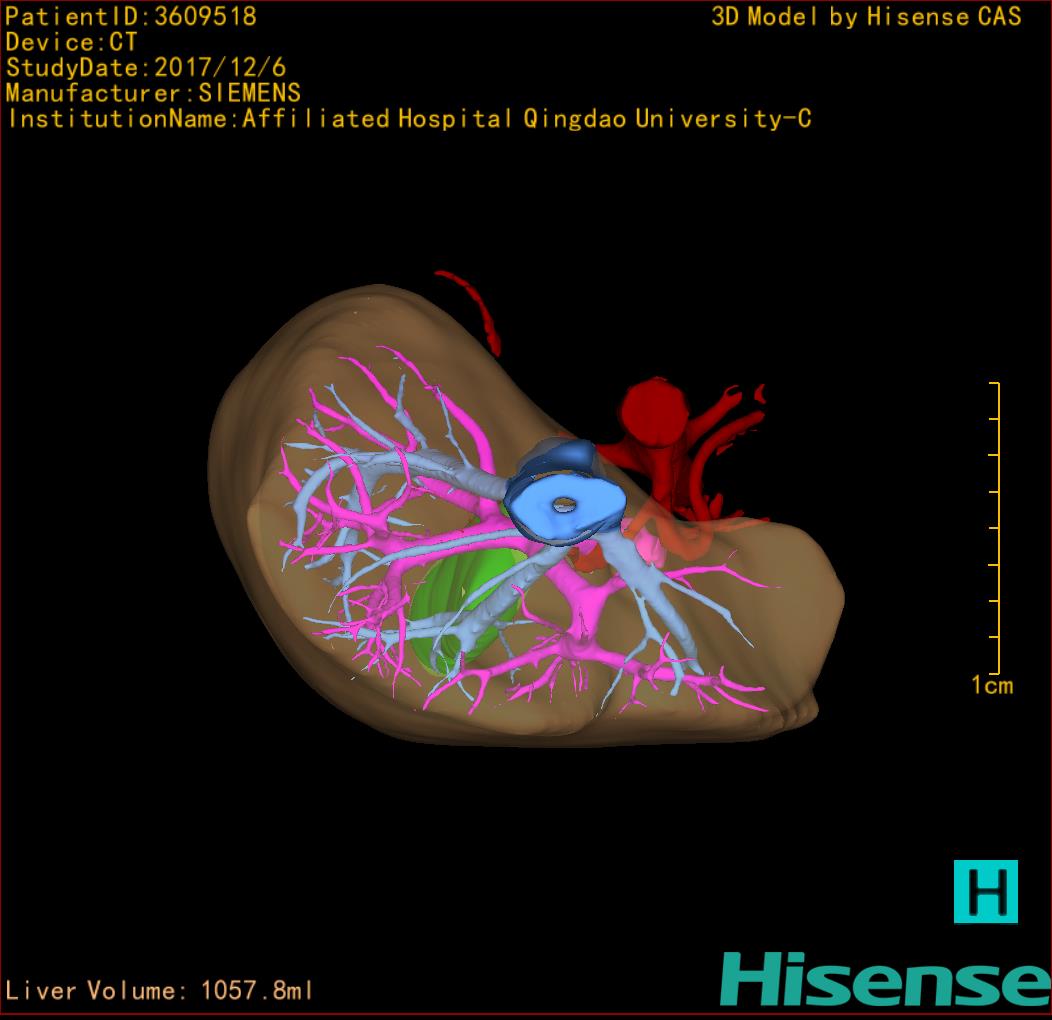Click the 1cm scale label

[991, 685]
